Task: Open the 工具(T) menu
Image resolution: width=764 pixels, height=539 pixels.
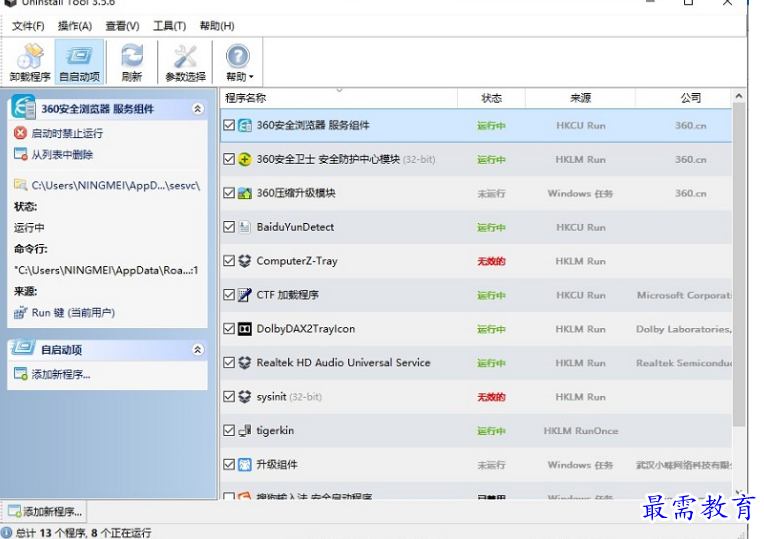Action: pos(169,26)
